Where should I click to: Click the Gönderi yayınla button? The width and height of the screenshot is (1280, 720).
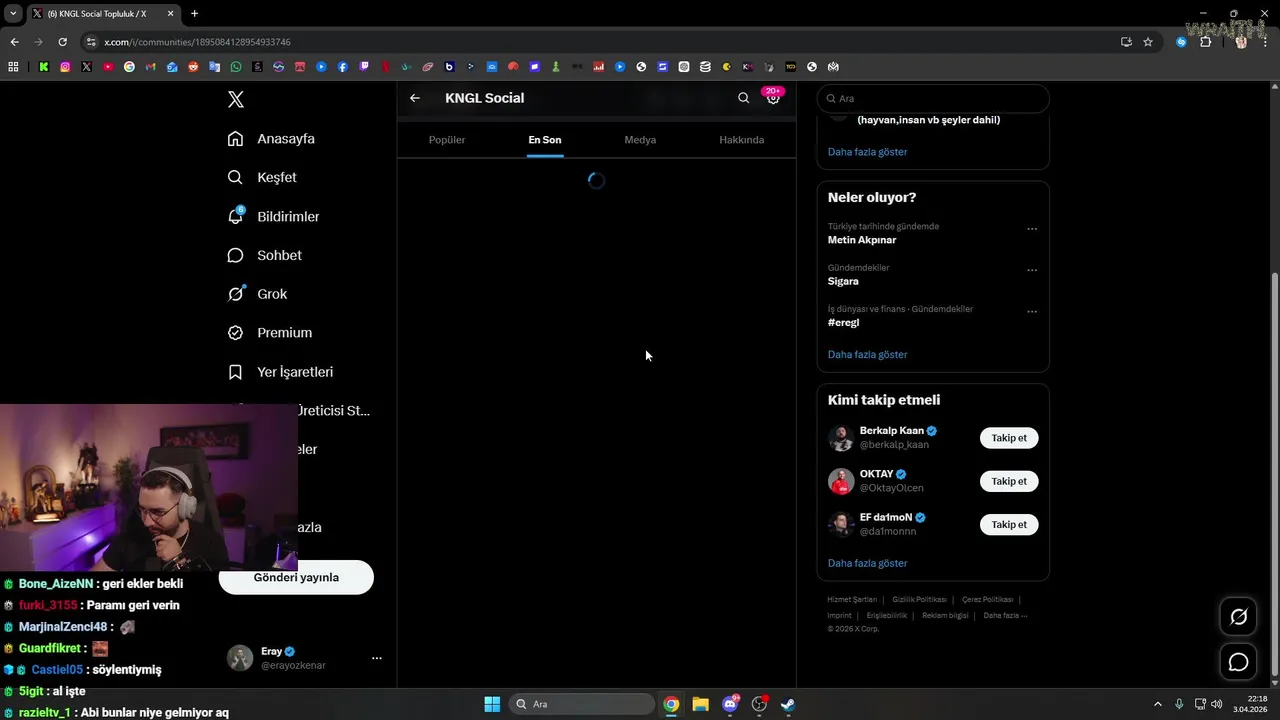[296, 577]
